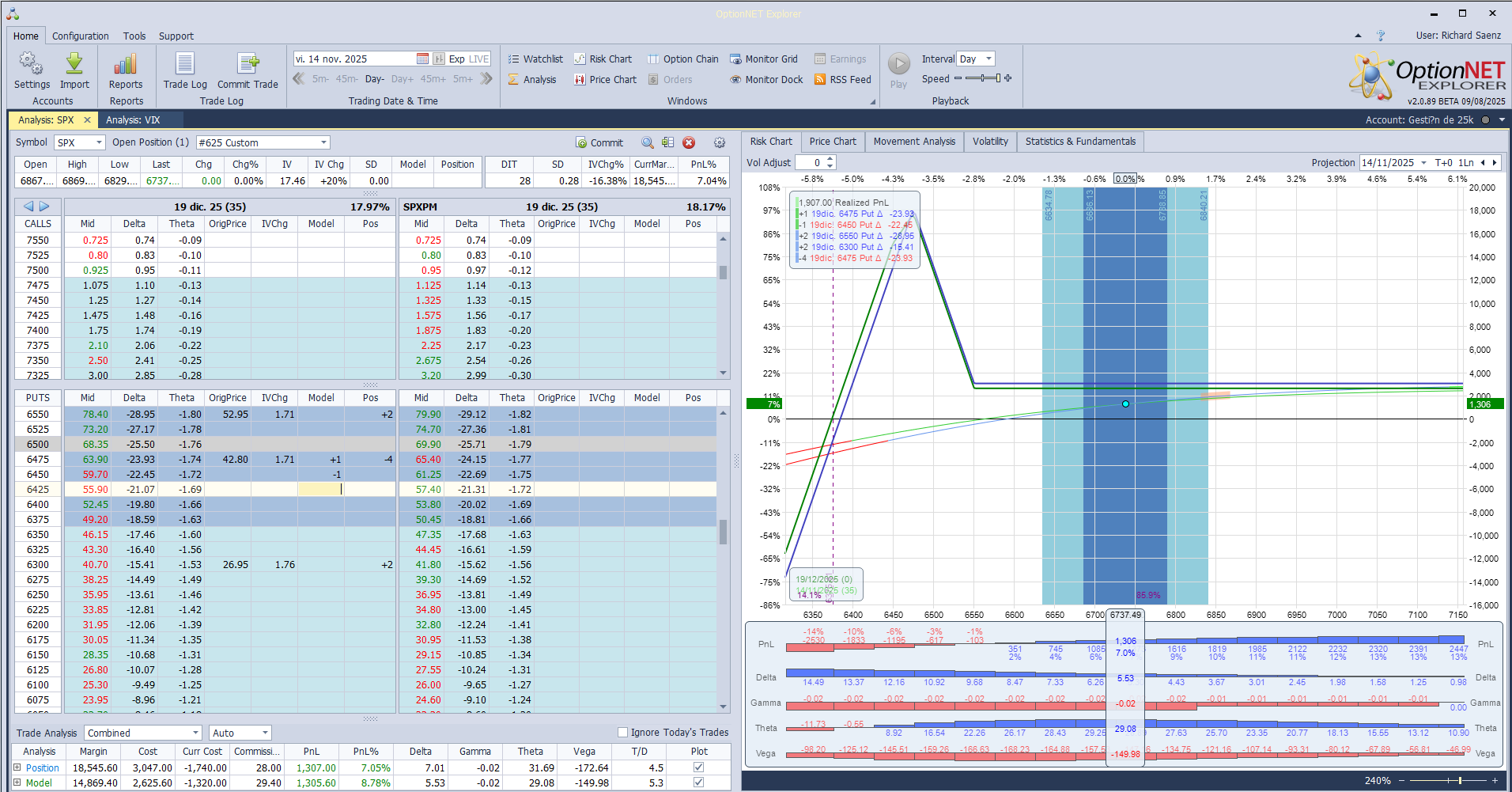Toggle Plot checkbox for Model row
This screenshot has height=792, width=1512.
click(698, 783)
